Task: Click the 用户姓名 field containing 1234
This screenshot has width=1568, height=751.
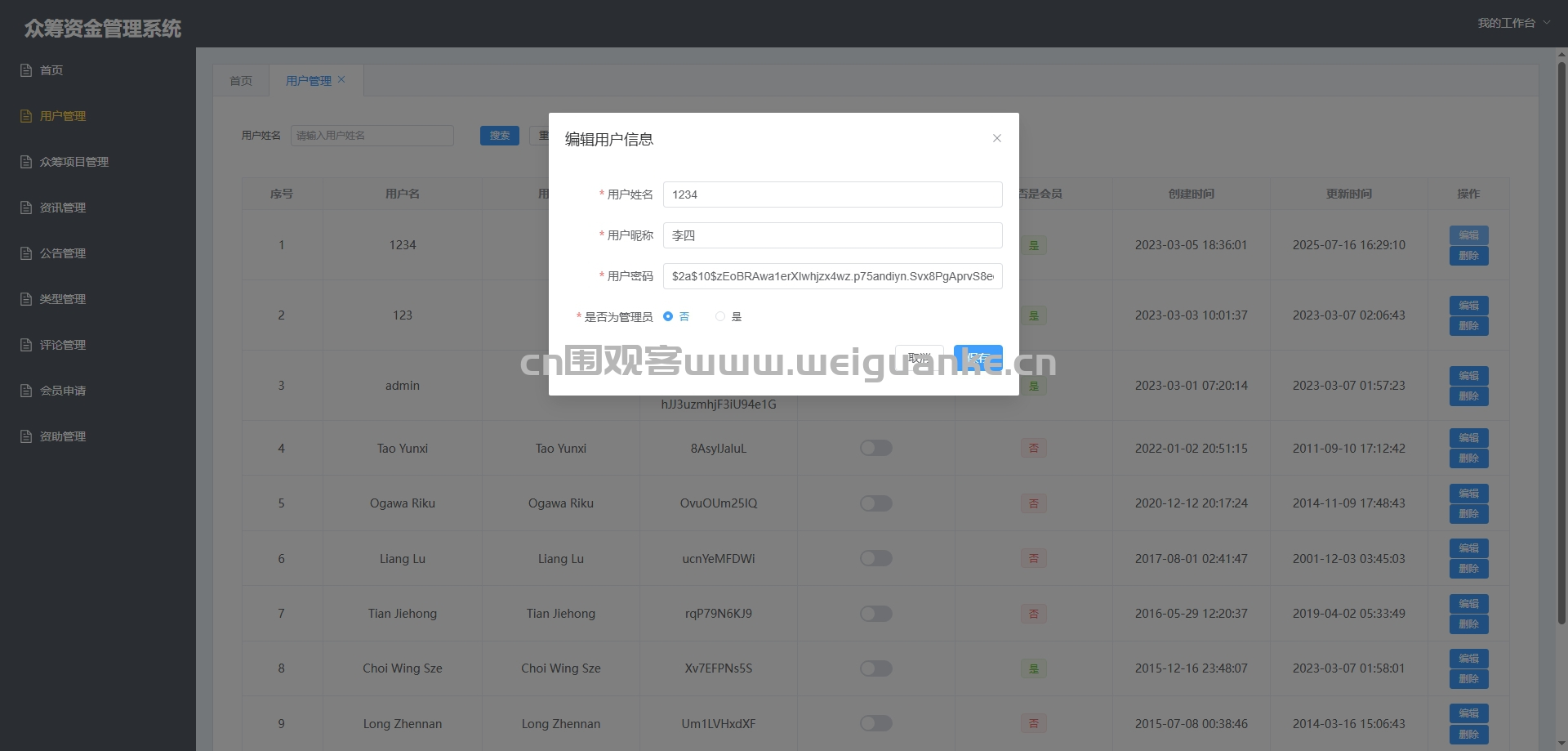Action: (x=833, y=194)
